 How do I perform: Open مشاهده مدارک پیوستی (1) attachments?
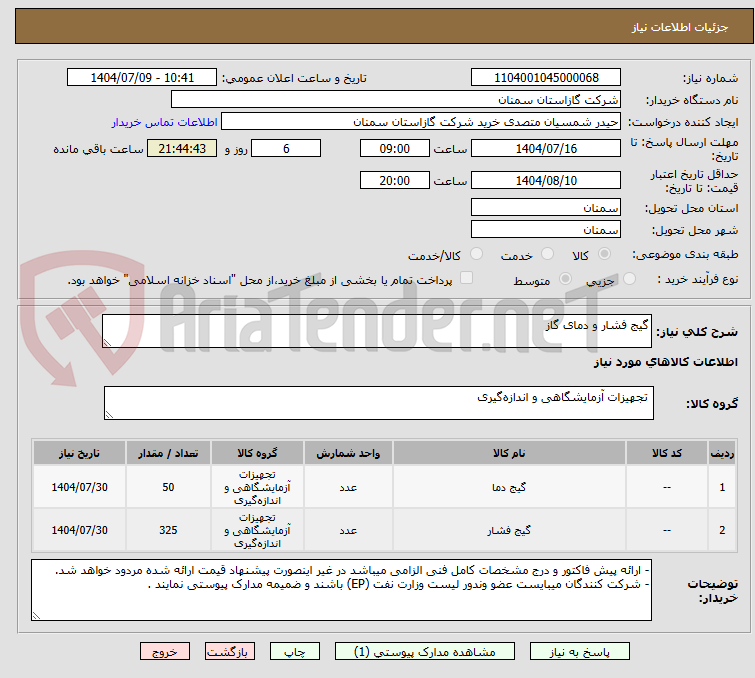click(x=425, y=652)
